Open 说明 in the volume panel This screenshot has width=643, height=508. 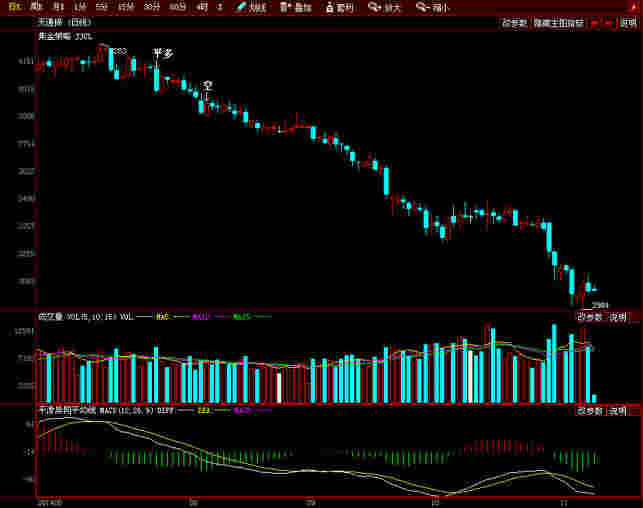coord(617,317)
